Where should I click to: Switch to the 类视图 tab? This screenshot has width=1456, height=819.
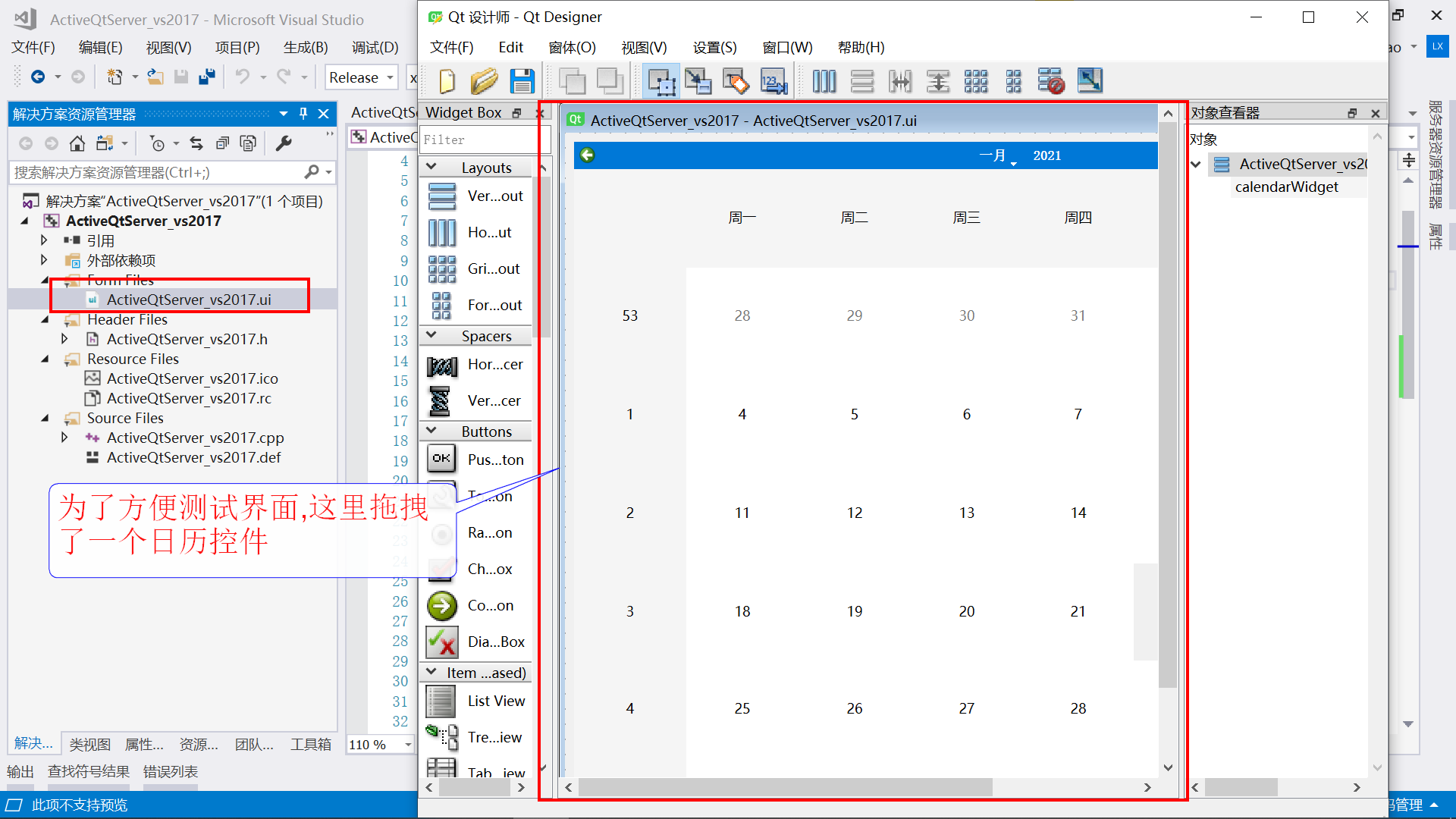click(89, 744)
